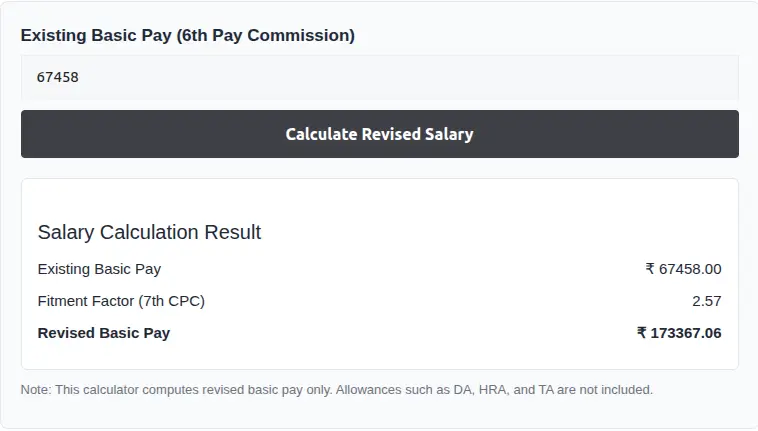Click the rupee symbol before 67458.00
The height and width of the screenshot is (431, 758).
point(650,269)
